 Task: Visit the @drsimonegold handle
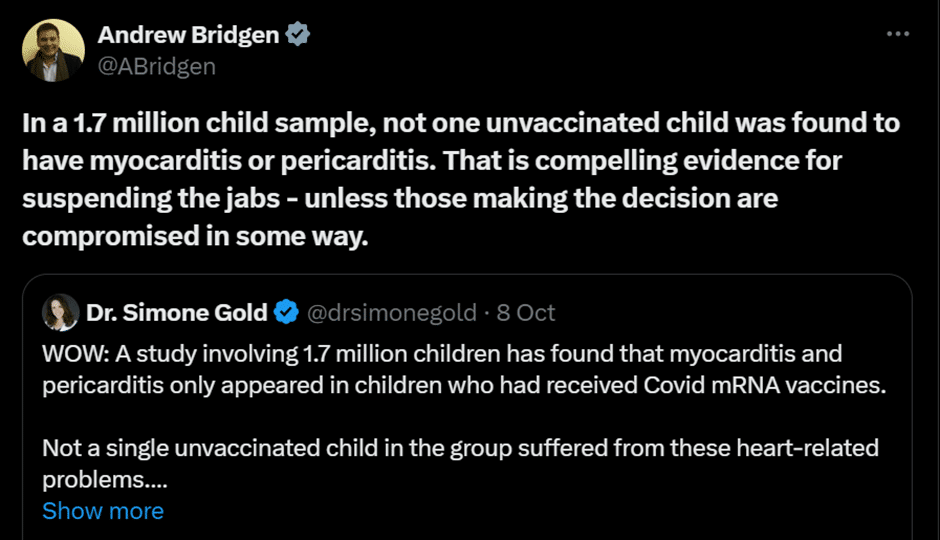coord(391,313)
